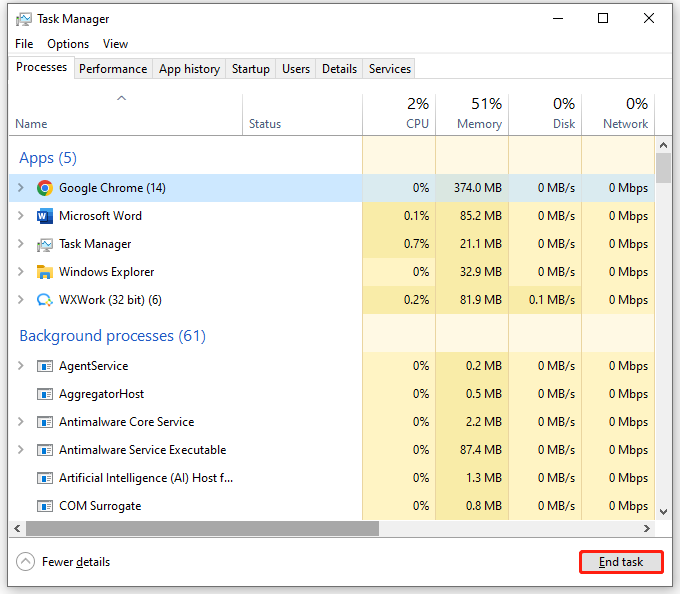Click the vertical scrollbar down arrow
This screenshot has height=594, width=680.
[663, 510]
